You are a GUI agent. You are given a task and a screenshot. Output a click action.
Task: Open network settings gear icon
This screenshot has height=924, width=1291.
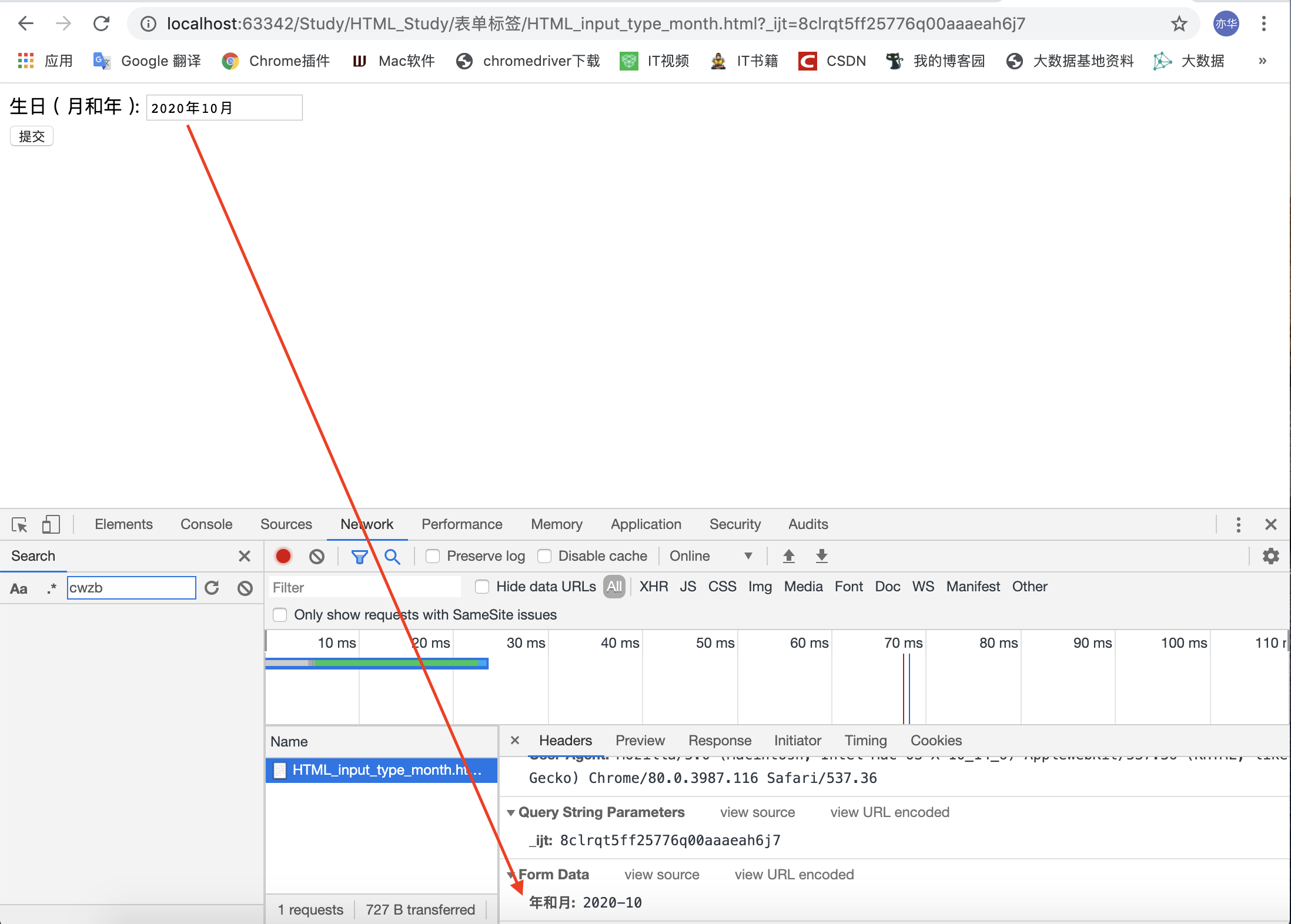coord(1270,556)
